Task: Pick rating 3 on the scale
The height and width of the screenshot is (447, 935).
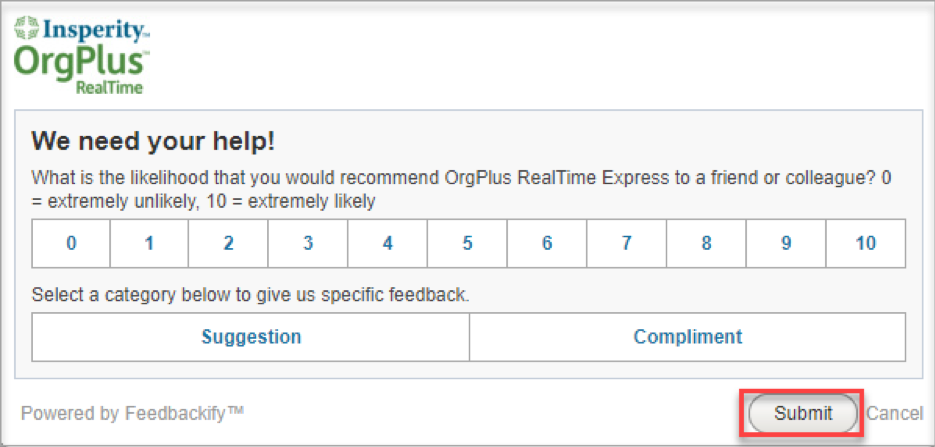Action: pos(308,243)
